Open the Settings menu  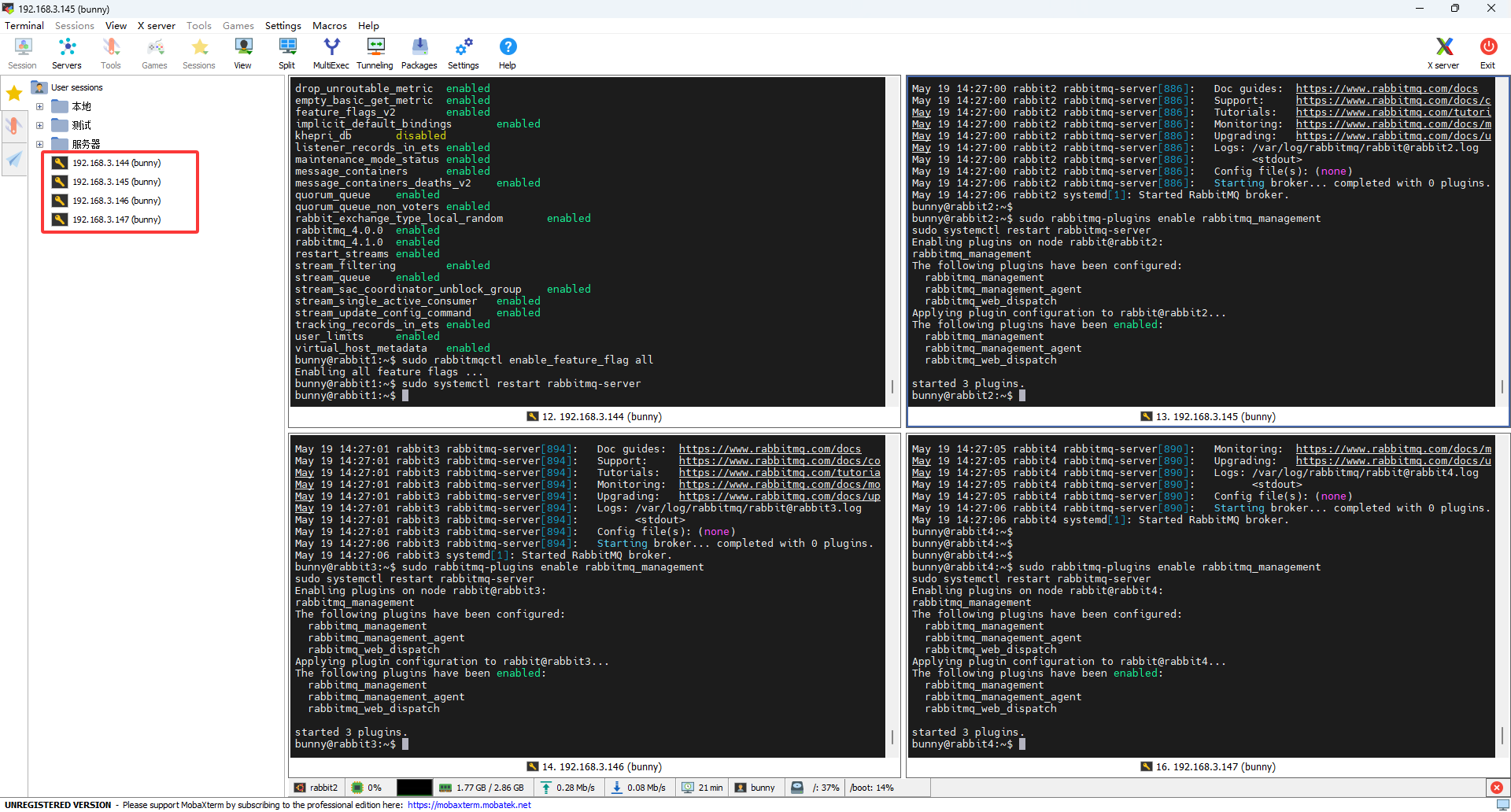click(283, 25)
